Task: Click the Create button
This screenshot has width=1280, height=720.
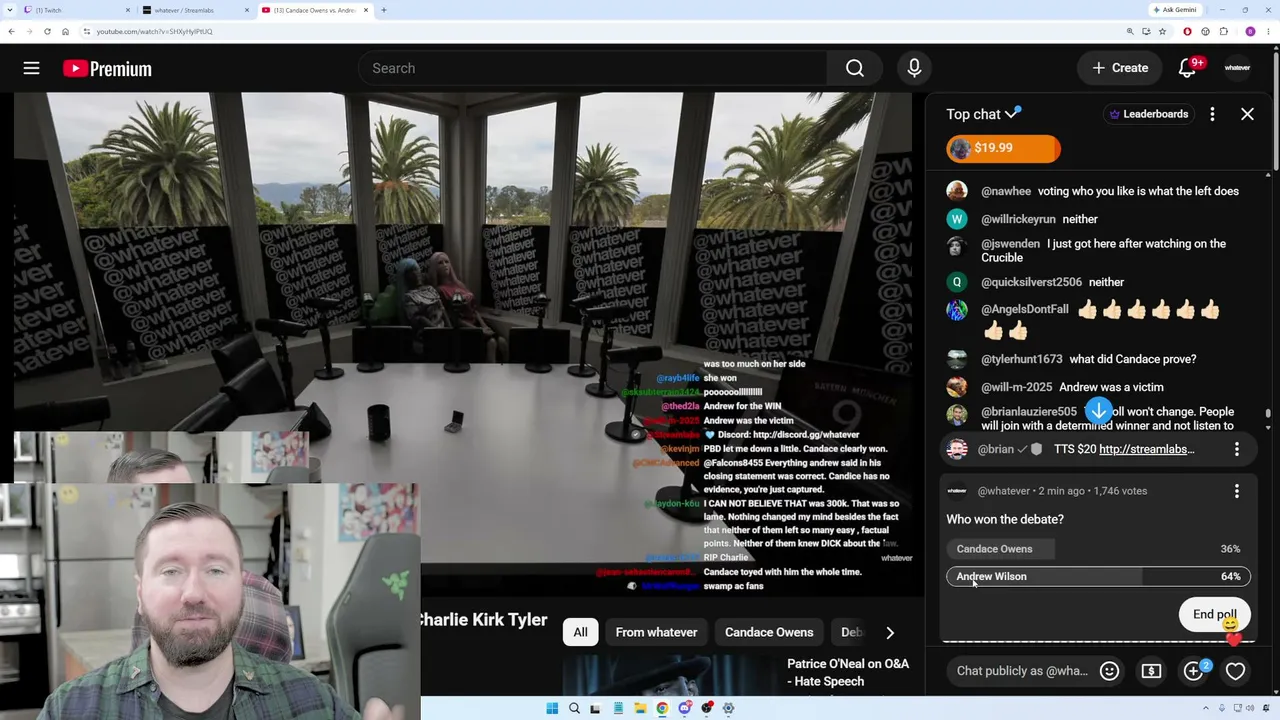Action: click(x=1120, y=68)
